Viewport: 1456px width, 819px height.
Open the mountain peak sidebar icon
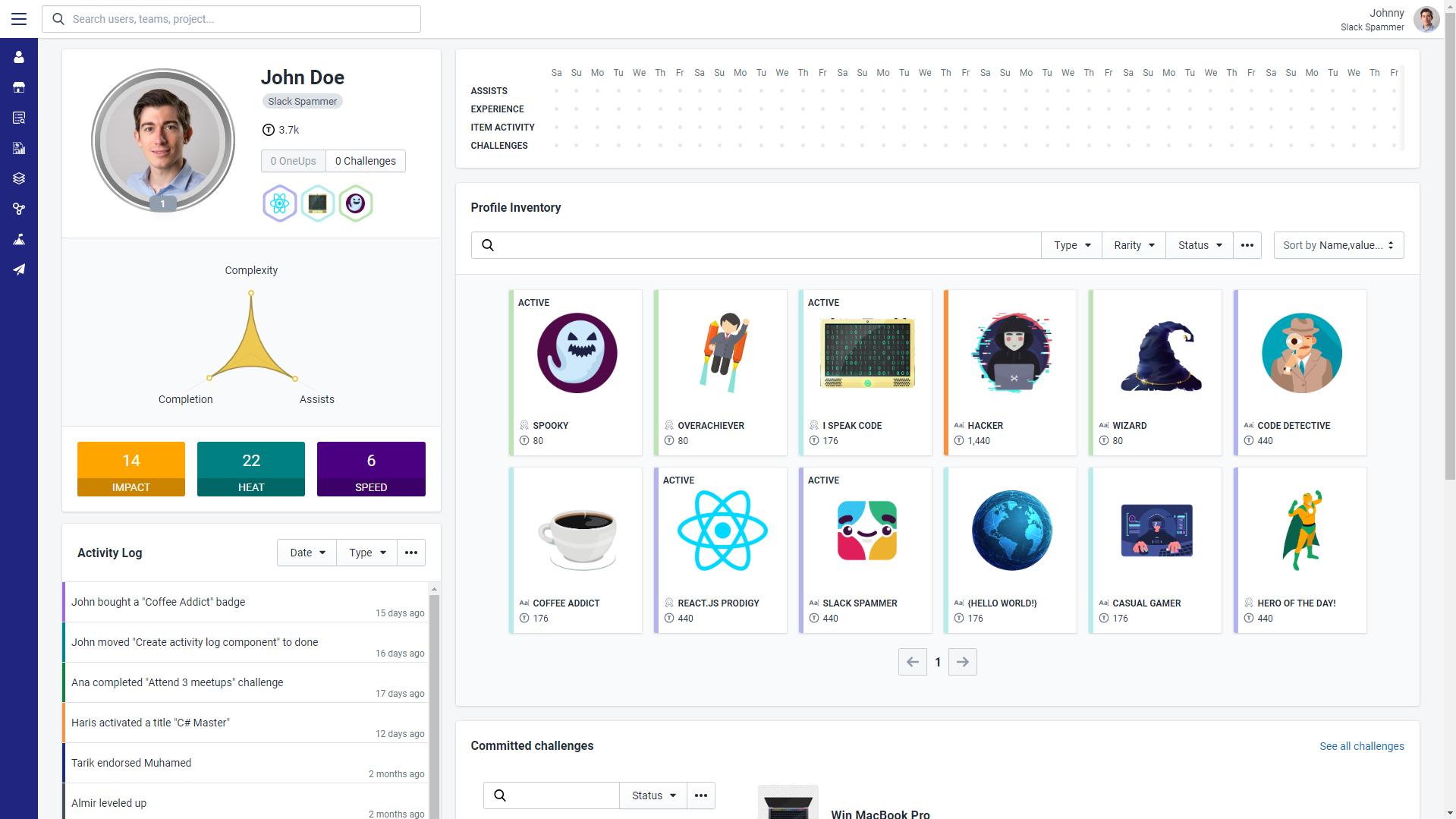[x=19, y=239]
